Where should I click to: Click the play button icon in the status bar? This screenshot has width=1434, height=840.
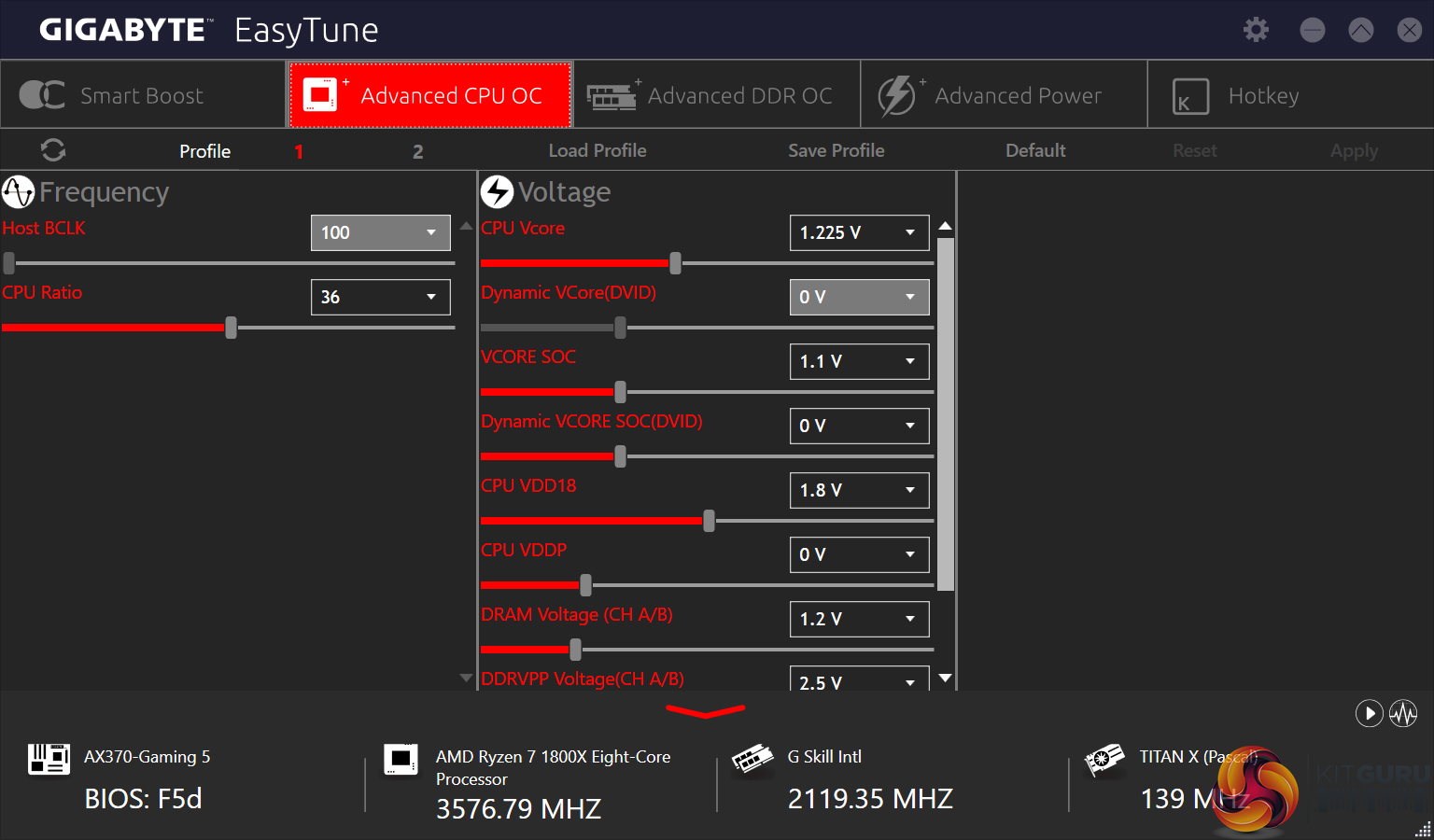(1369, 714)
